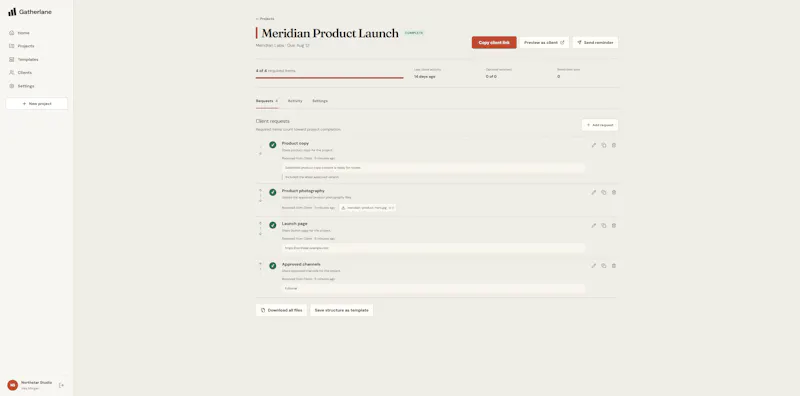The image size is (800, 396).
Task: Click Copy client link
Action: pyautogui.click(x=494, y=42)
